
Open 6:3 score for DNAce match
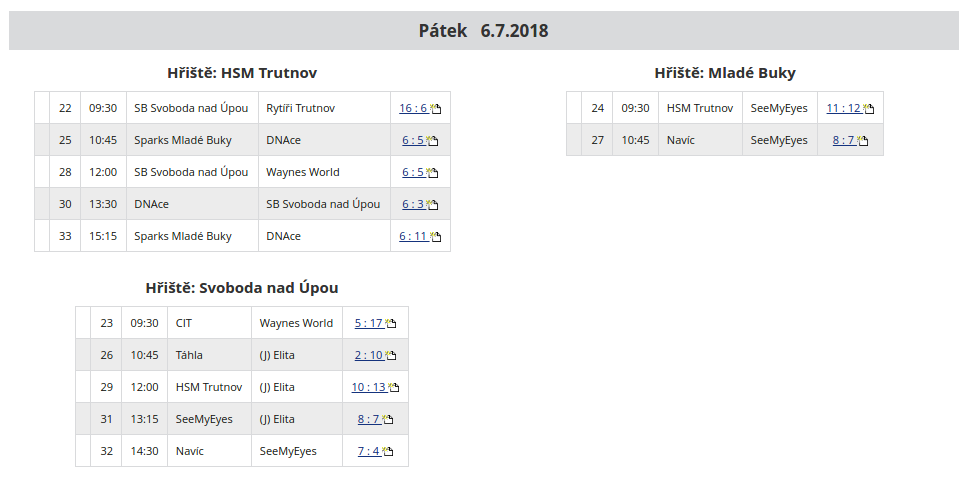pyautogui.click(x=414, y=204)
